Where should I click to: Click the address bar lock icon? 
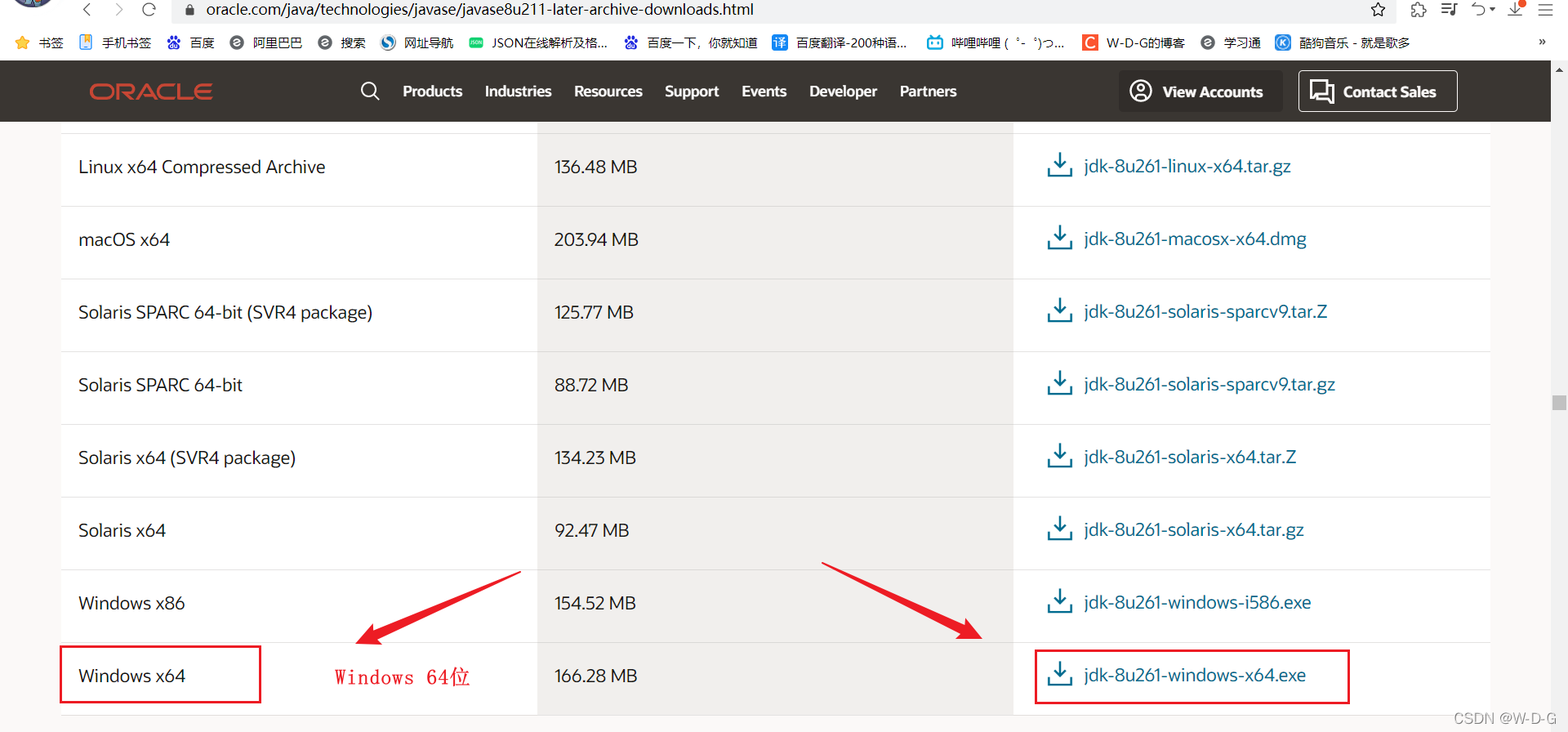[190, 10]
